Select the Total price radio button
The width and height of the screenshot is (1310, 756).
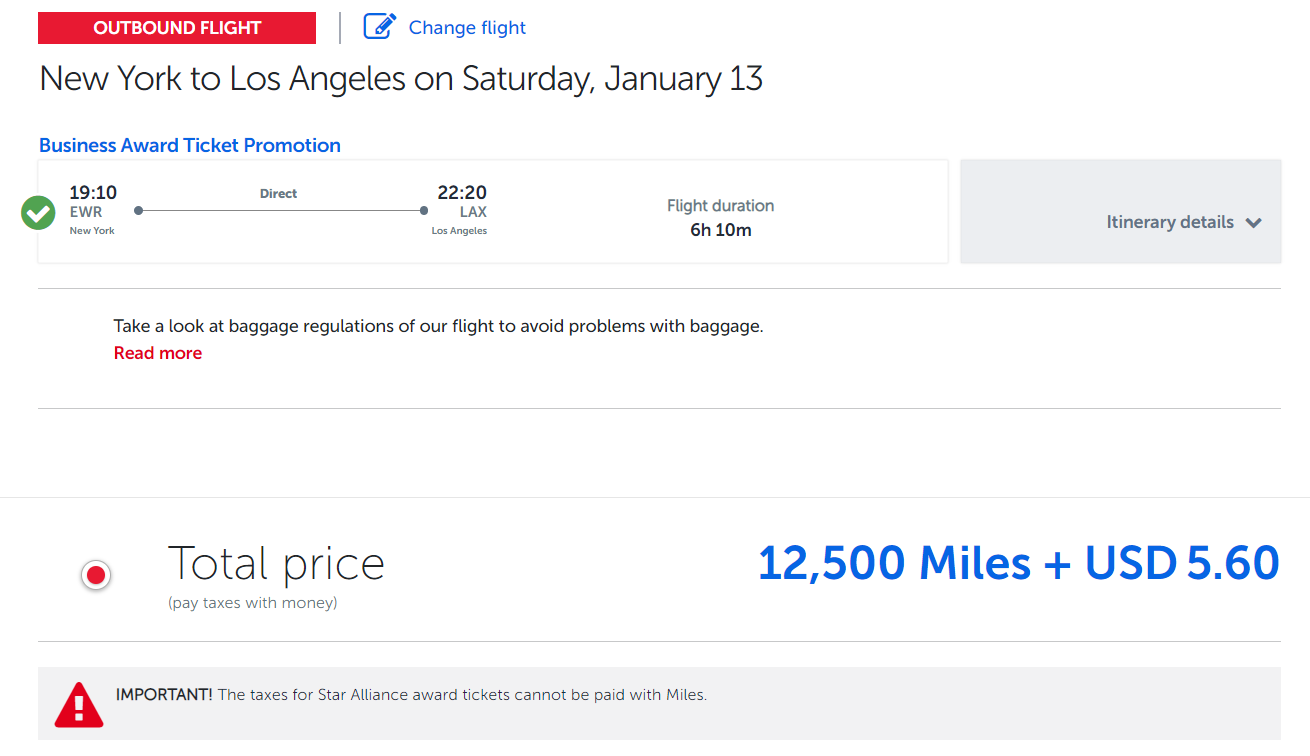96,575
